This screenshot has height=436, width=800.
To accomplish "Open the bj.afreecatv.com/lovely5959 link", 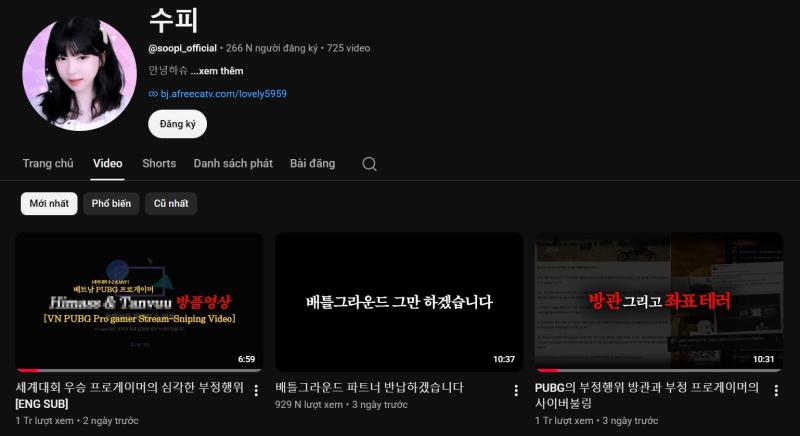I will point(223,94).
